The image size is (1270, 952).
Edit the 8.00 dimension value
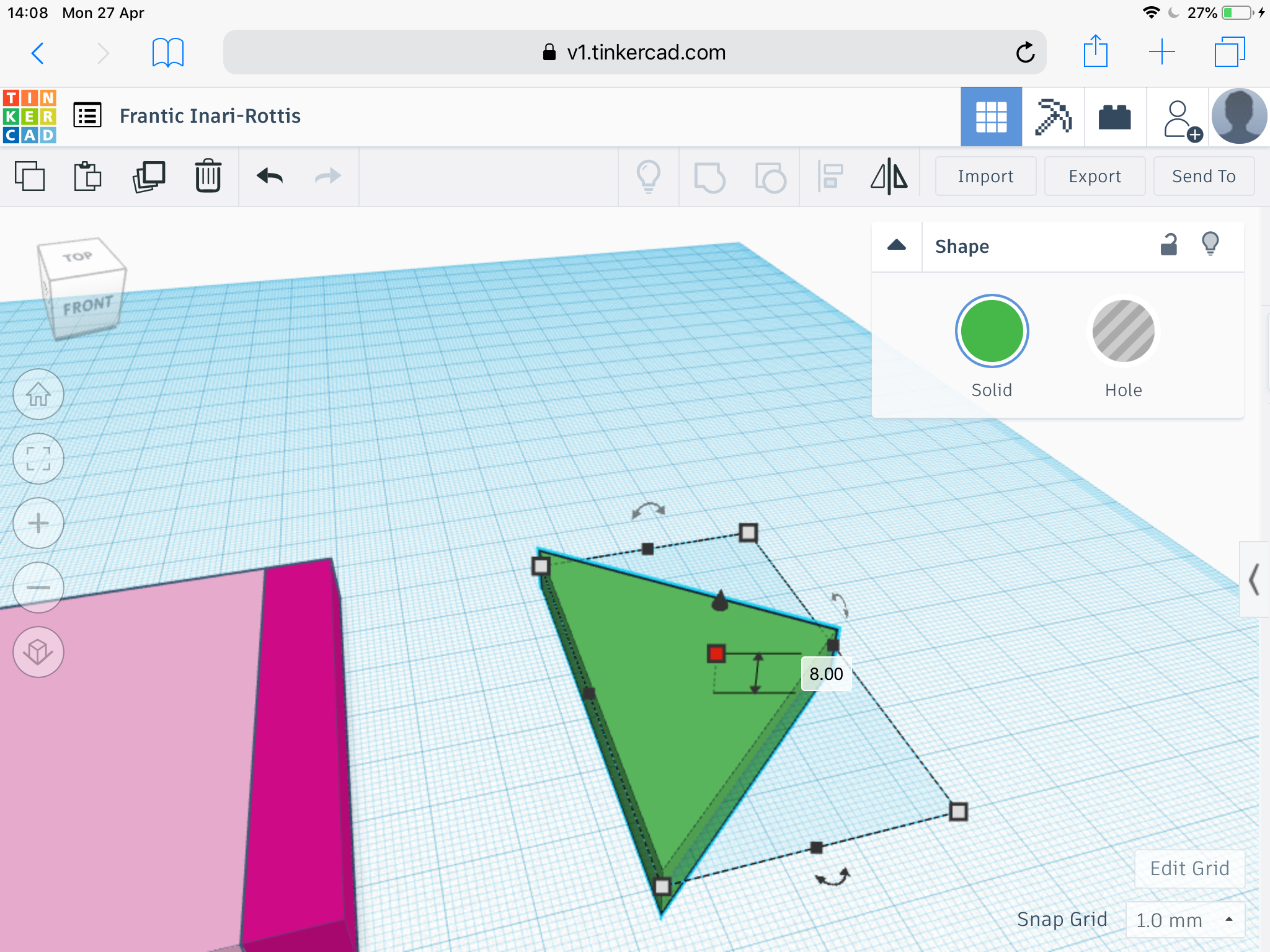click(x=826, y=674)
